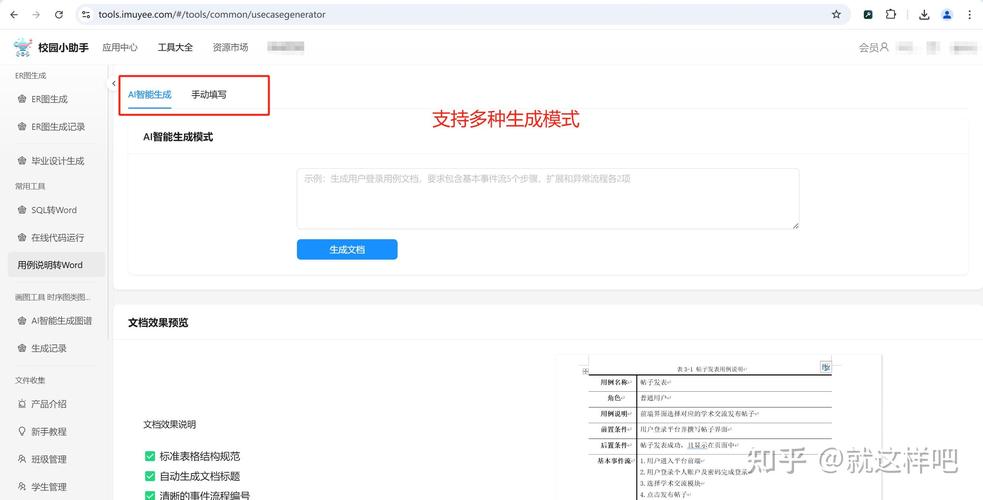Select 用例说明转Word in the sidebar
The height and width of the screenshot is (500, 983).
click(56, 265)
